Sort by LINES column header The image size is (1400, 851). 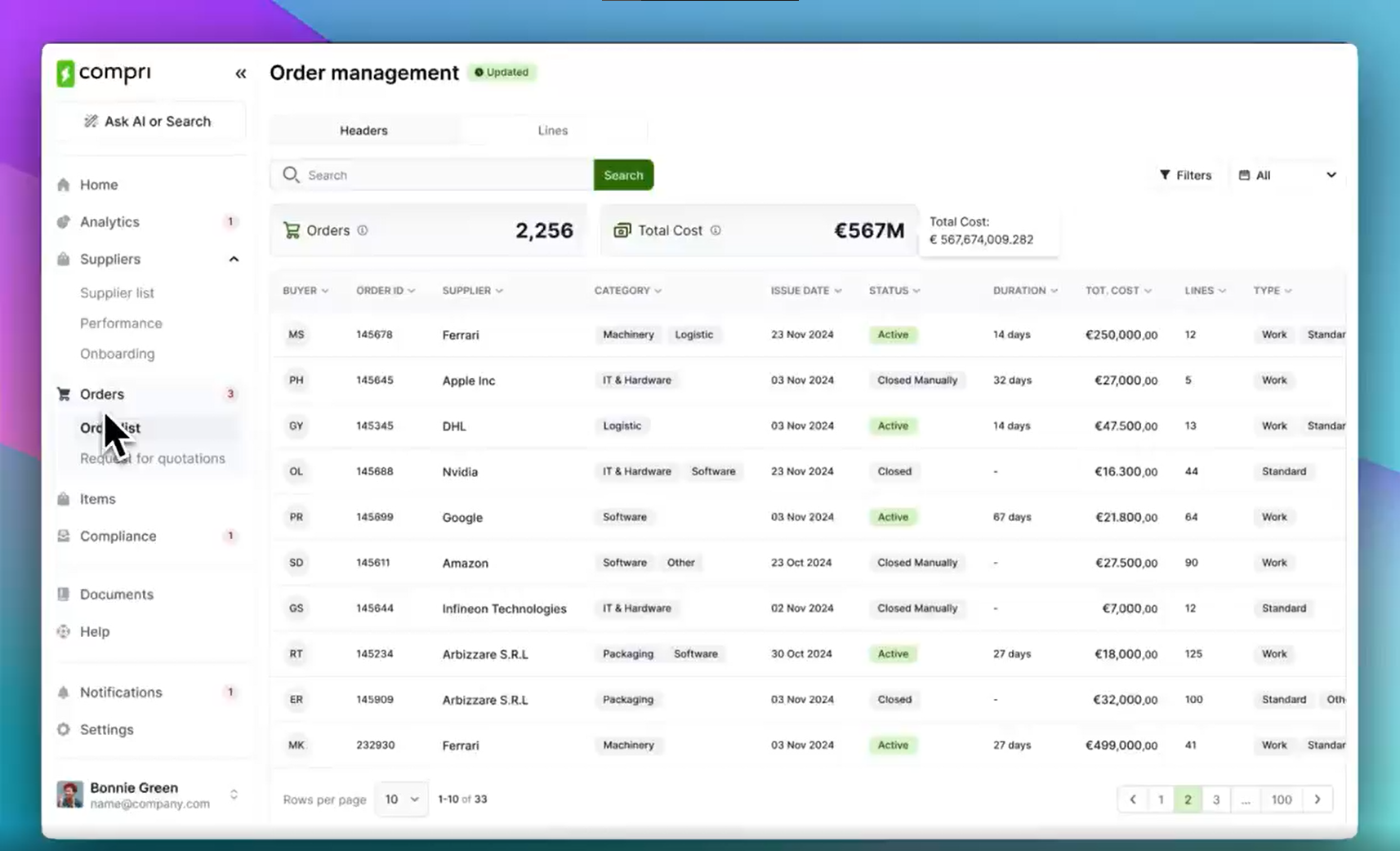pyautogui.click(x=1205, y=291)
